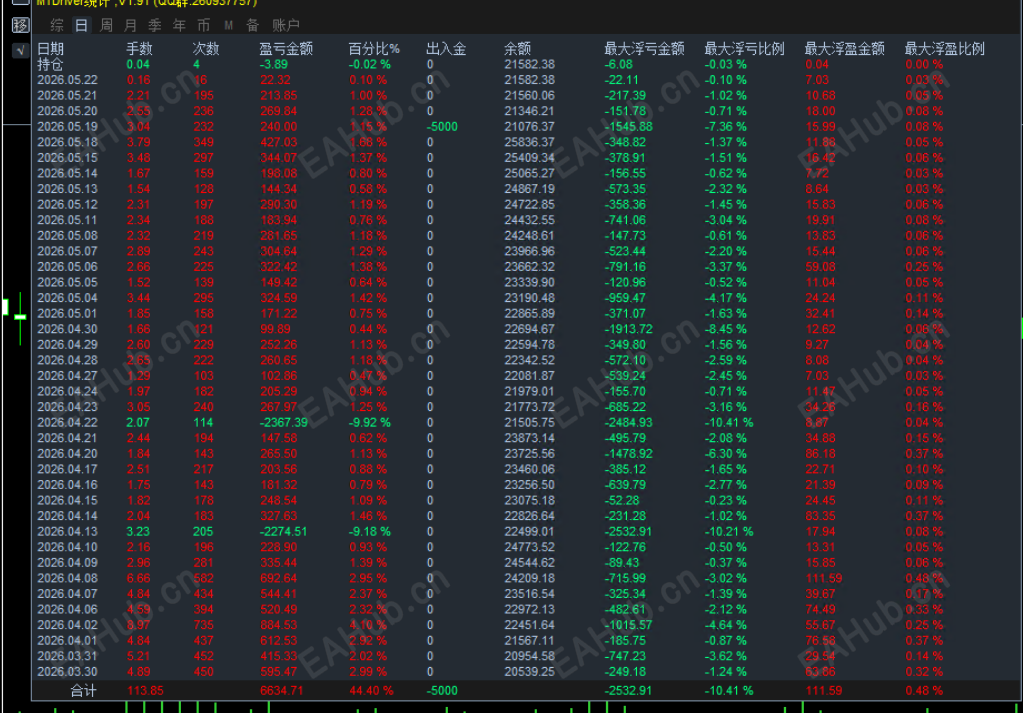Screen dimensions: 1023x713
Task: Switch to the 综 summary tab
Action: pyautogui.click(x=57, y=25)
